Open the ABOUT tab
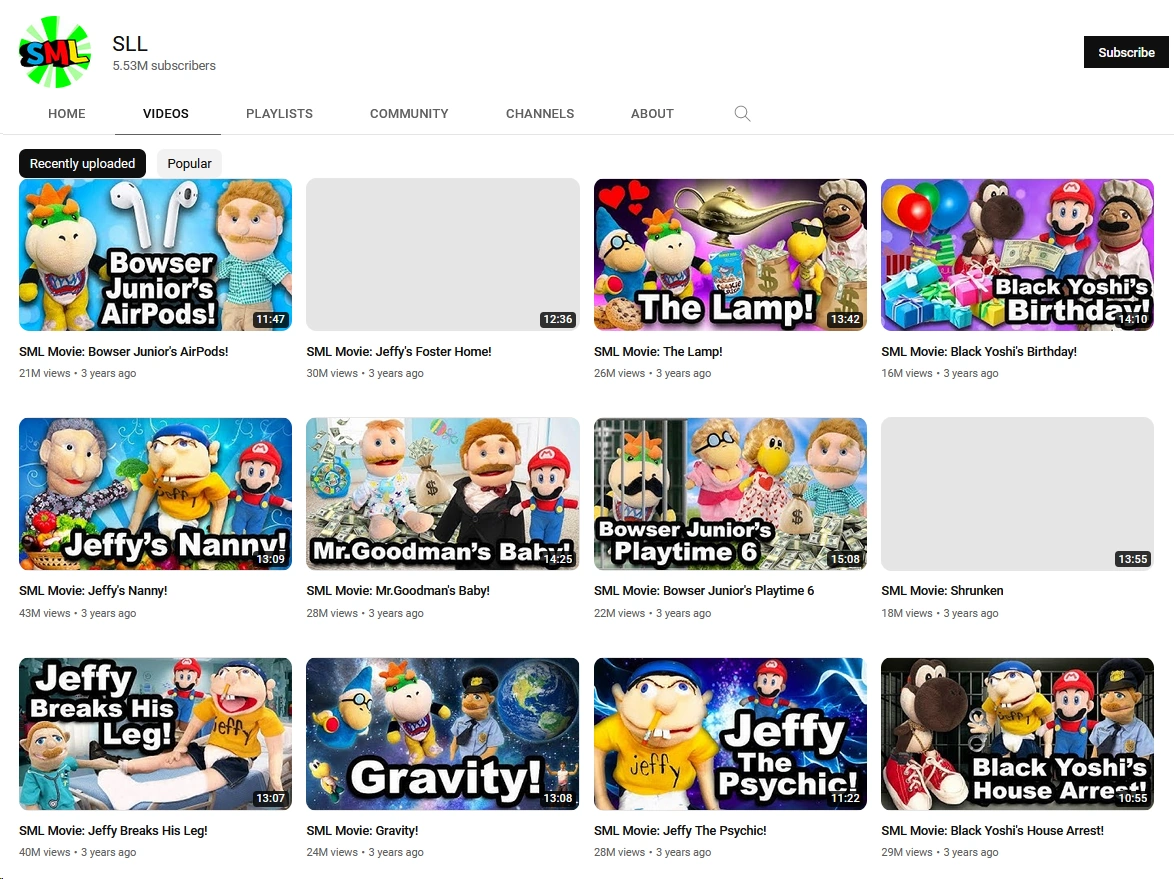The height and width of the screenshot is (879, 1174). click(652, 113)
